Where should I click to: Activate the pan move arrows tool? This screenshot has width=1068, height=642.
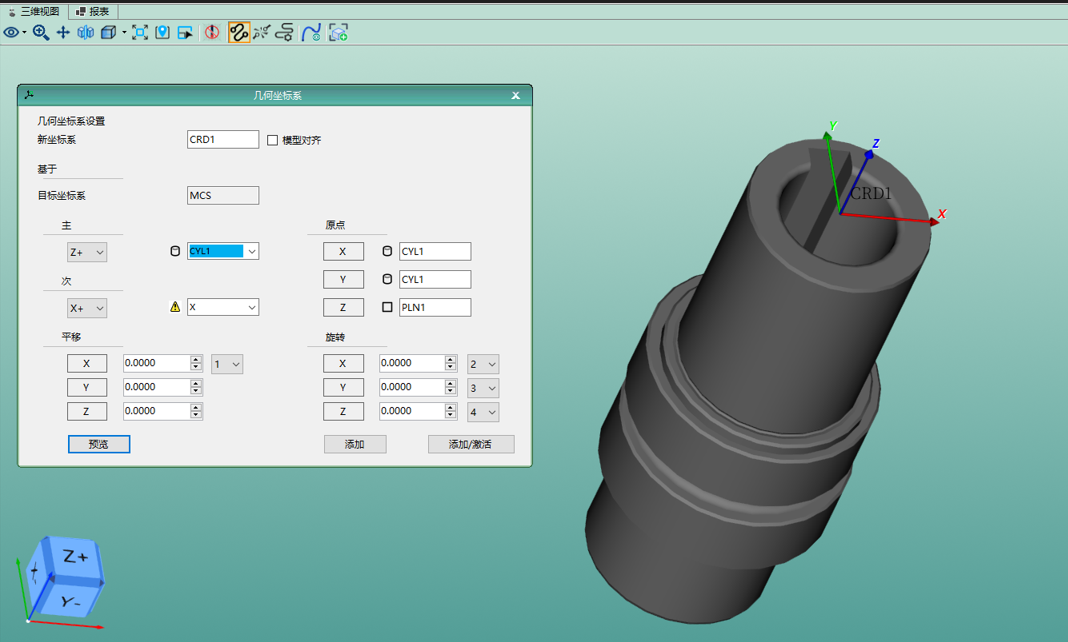coord(63,32)
